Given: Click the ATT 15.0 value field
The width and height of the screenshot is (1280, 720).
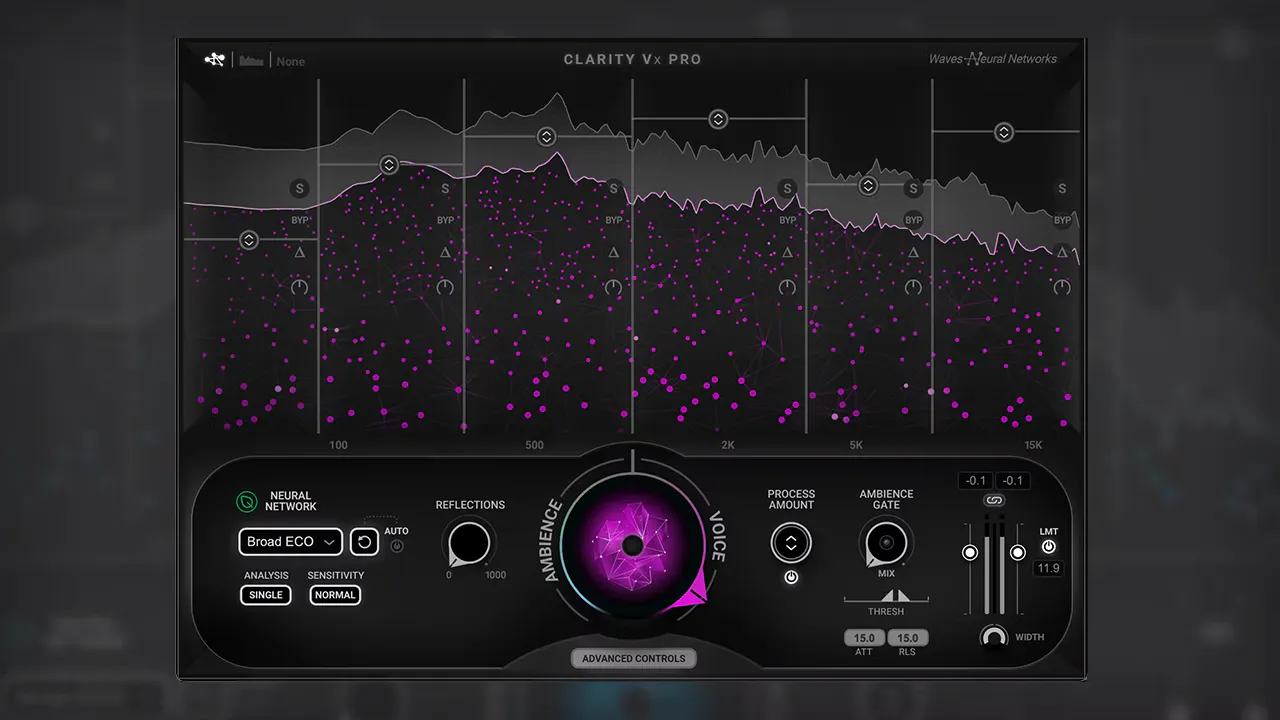Looking at the screenshot, I should pos(864,638).
